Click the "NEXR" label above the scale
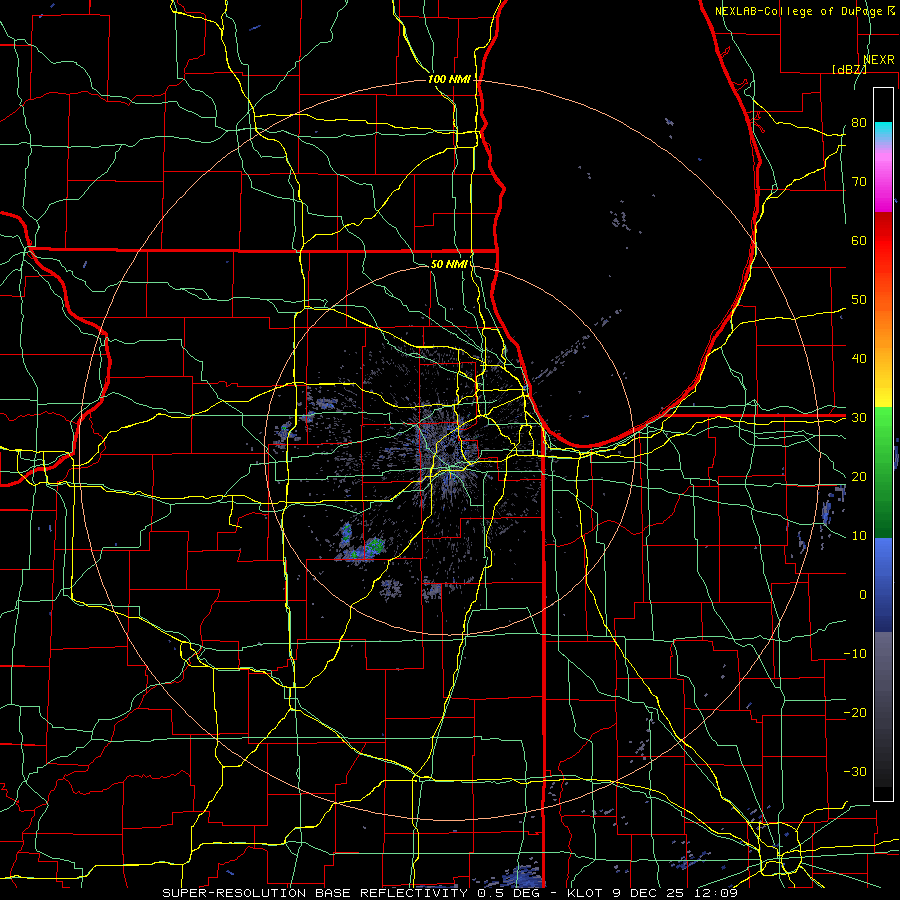900x900 pixels. (879, 60)
